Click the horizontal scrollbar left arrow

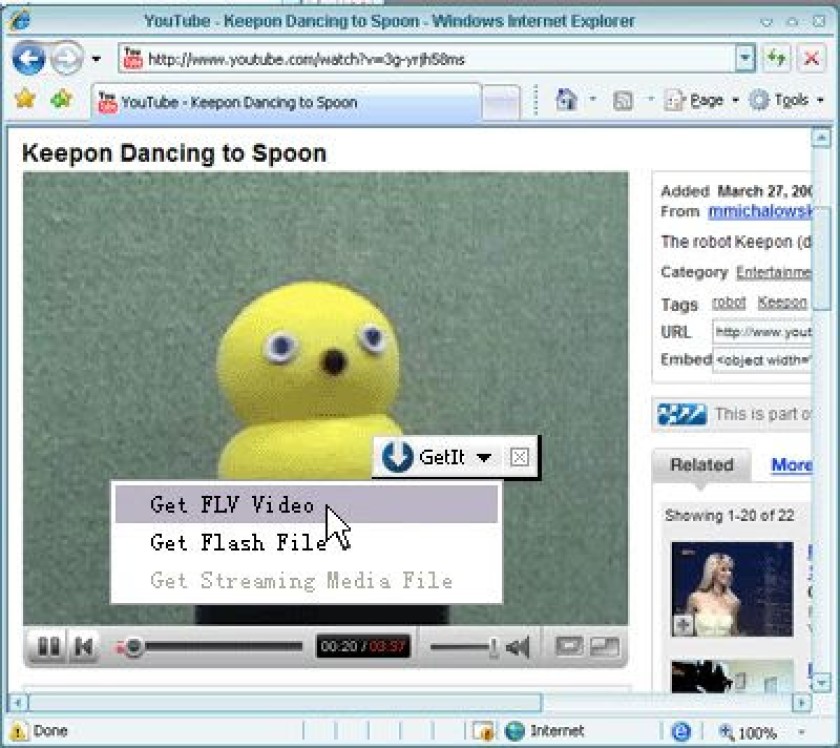18,702
